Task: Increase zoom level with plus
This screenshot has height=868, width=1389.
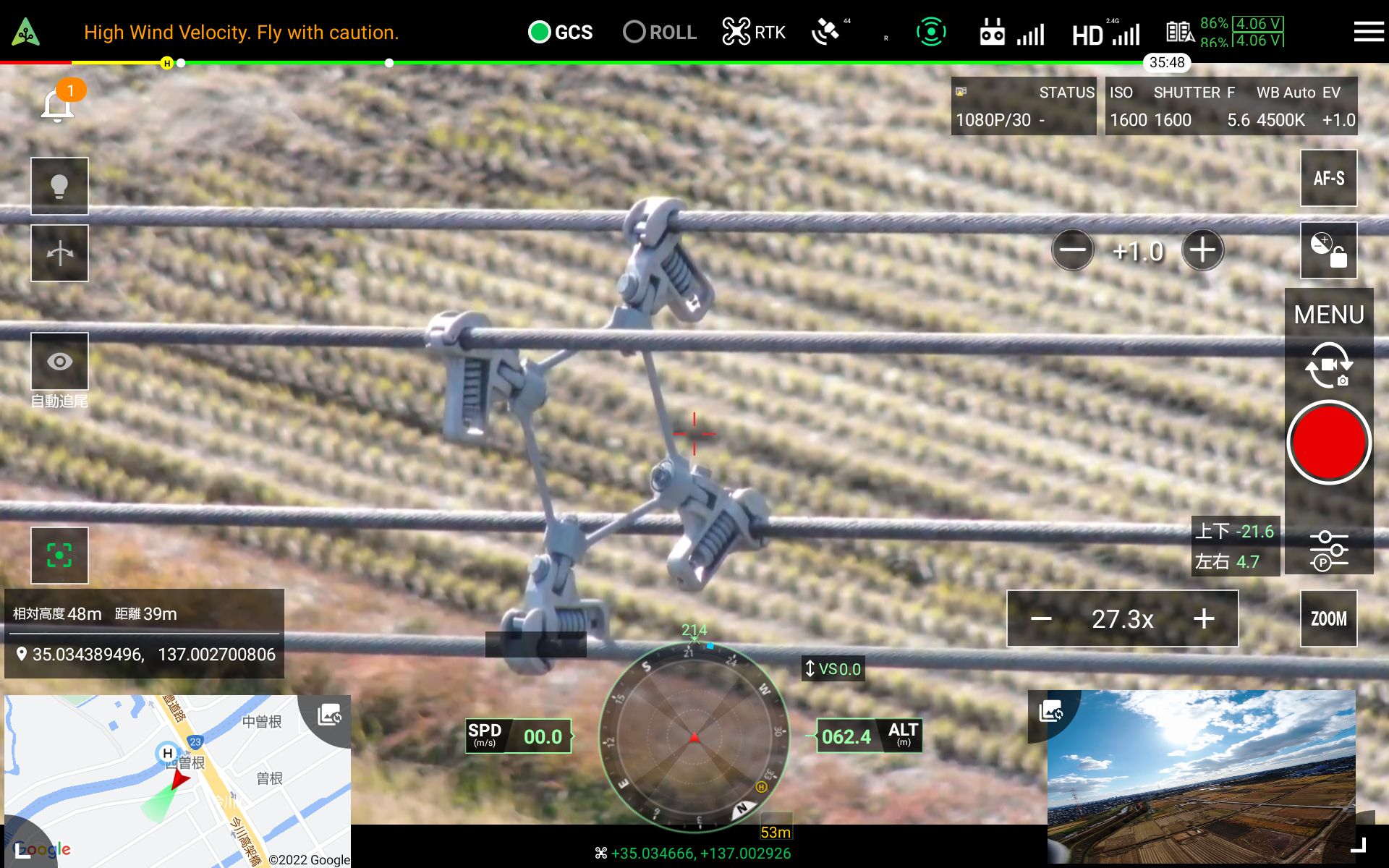Action: tap(1204, 618)
